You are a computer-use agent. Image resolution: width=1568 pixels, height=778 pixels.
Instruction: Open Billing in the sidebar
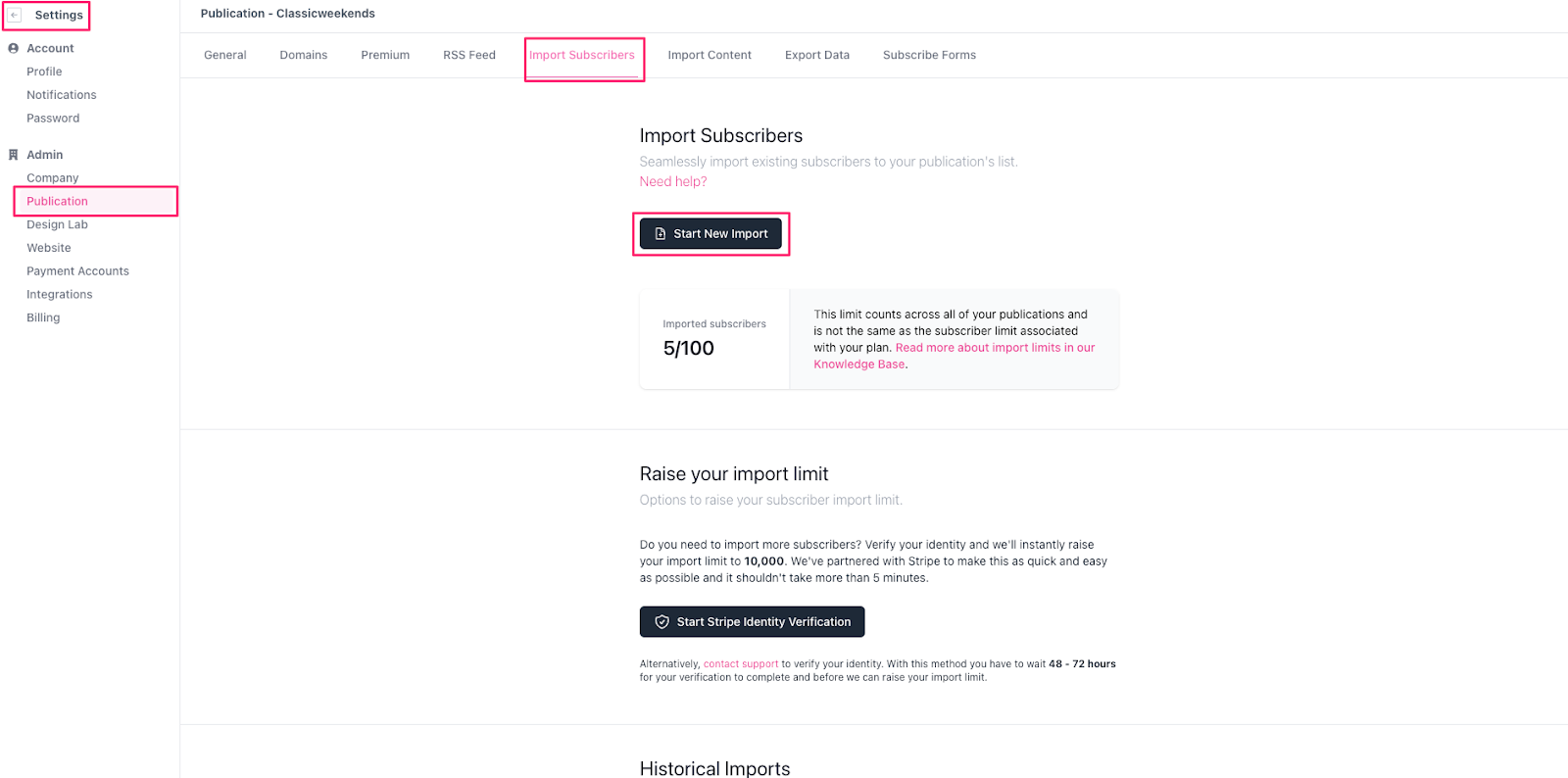coord(43,317)
